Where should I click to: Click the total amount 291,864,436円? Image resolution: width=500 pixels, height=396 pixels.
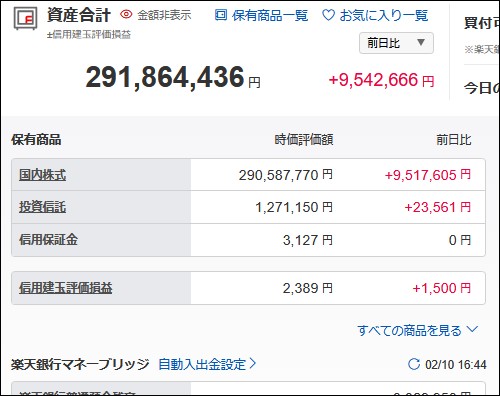173,77
